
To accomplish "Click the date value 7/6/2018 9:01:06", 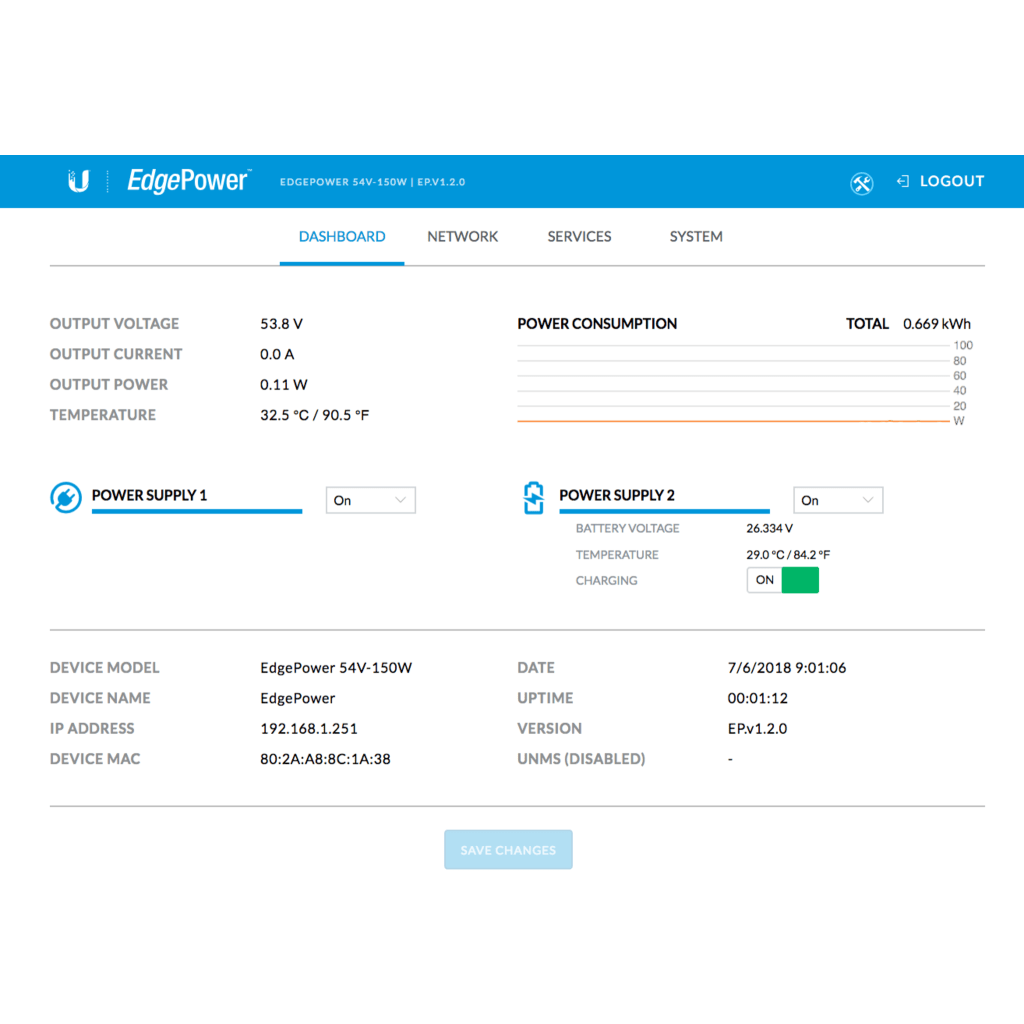I will point(786,667).
